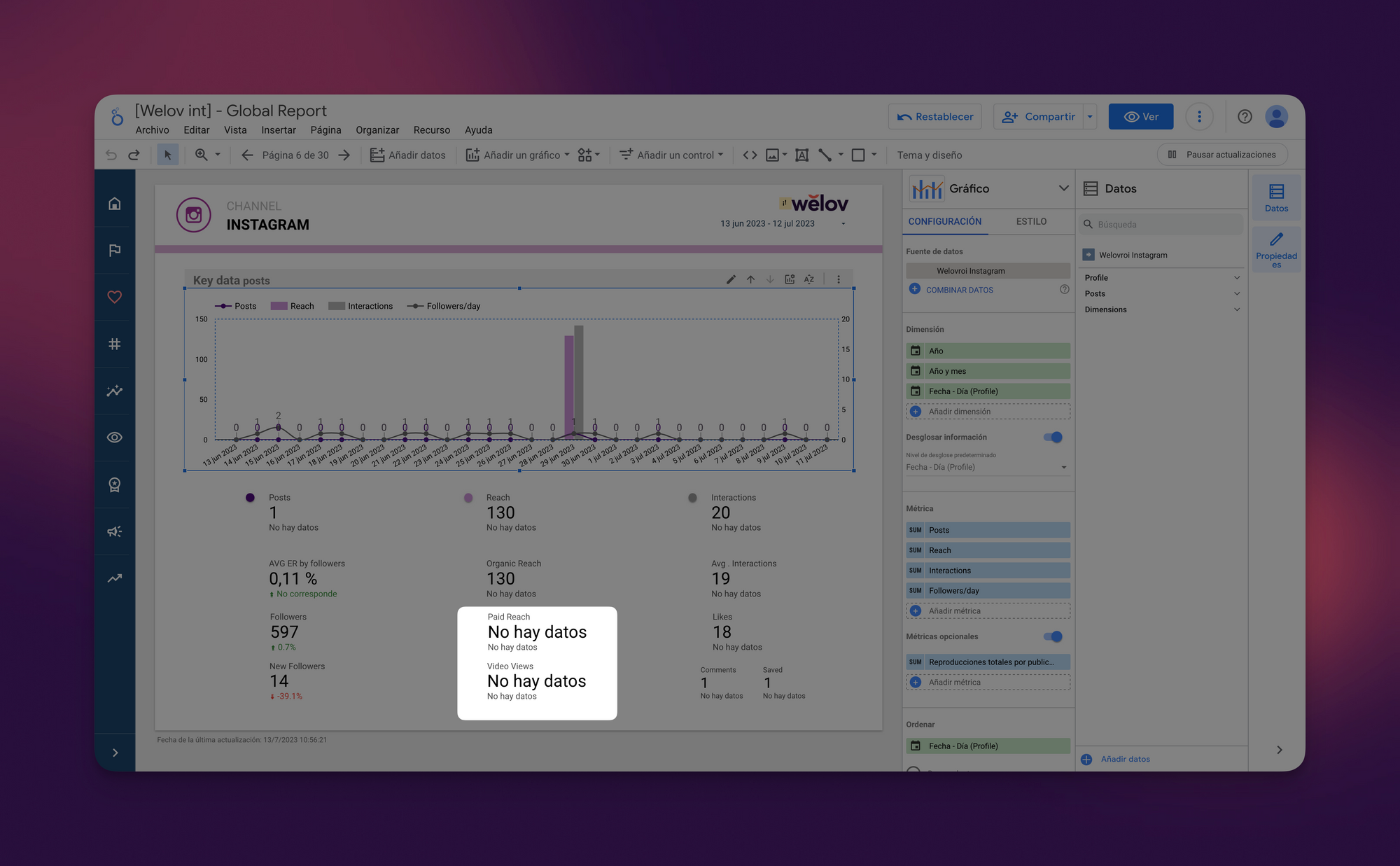Image resolution: width=1400 pixels, height=866 pixels.
Task: Click the Búsqueda field search box
Action: click(x=1162, y=225)
